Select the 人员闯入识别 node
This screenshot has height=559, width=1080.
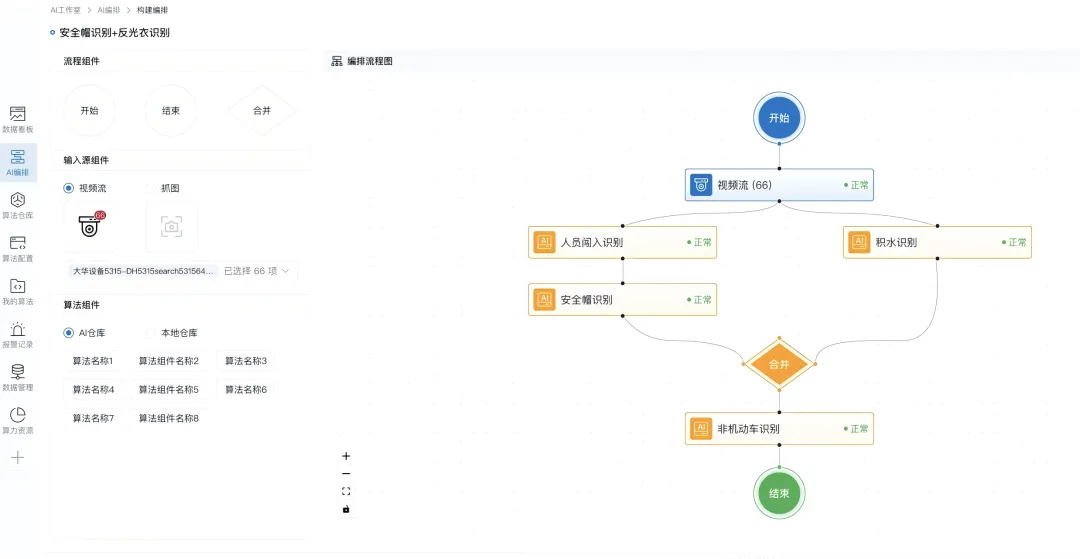[x=623, y=242]
